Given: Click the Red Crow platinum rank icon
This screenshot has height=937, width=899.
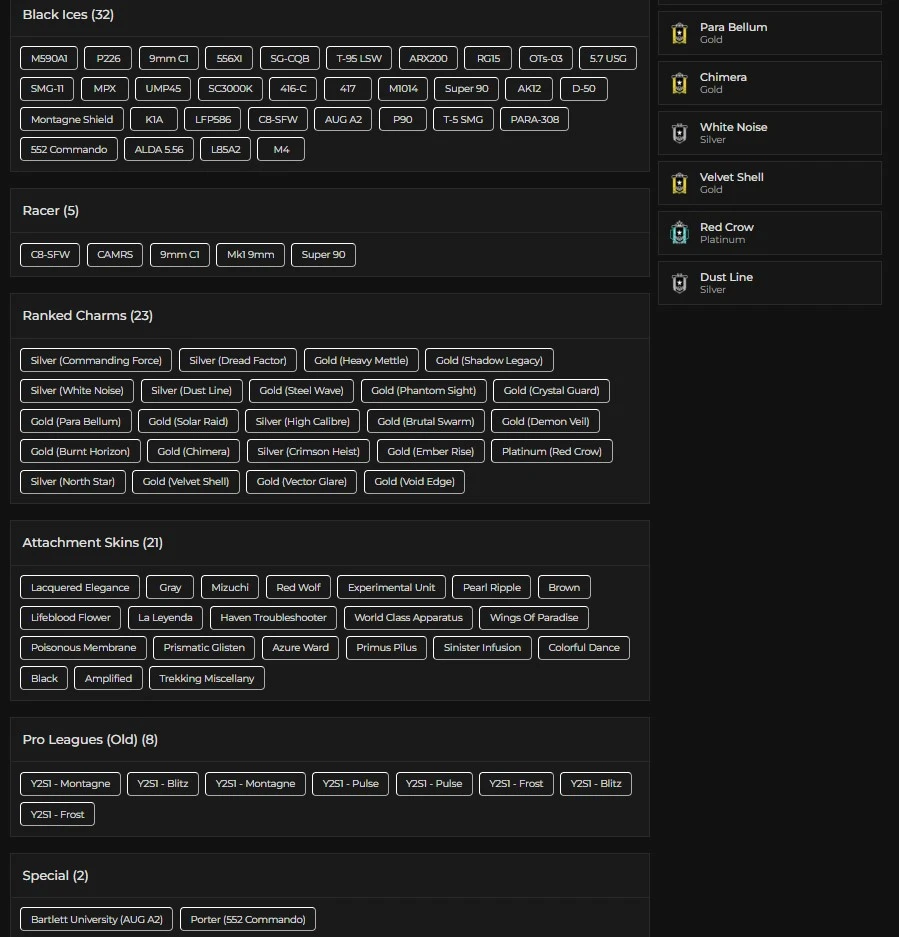Looking at the screenshot, I should (x=680, y=233).
